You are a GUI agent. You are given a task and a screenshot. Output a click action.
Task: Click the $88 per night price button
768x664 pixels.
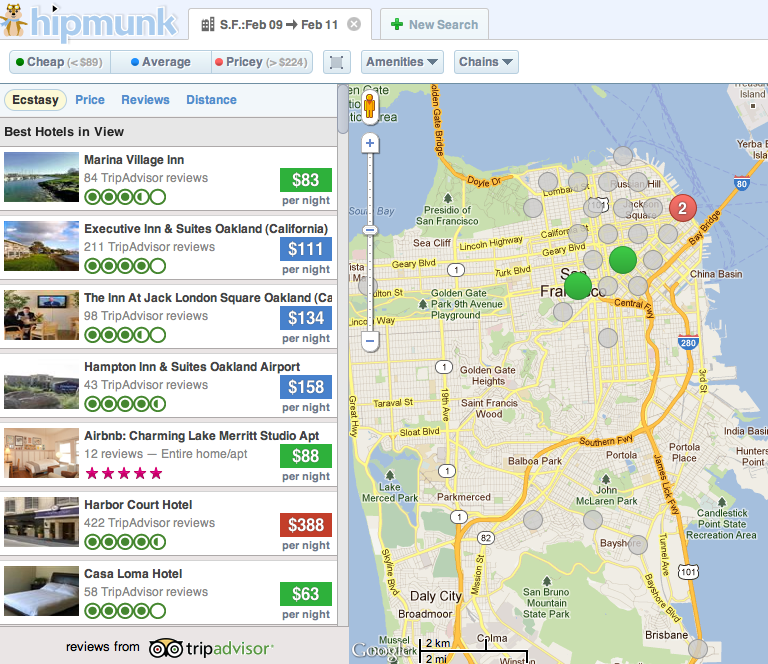tap(306, 456)
